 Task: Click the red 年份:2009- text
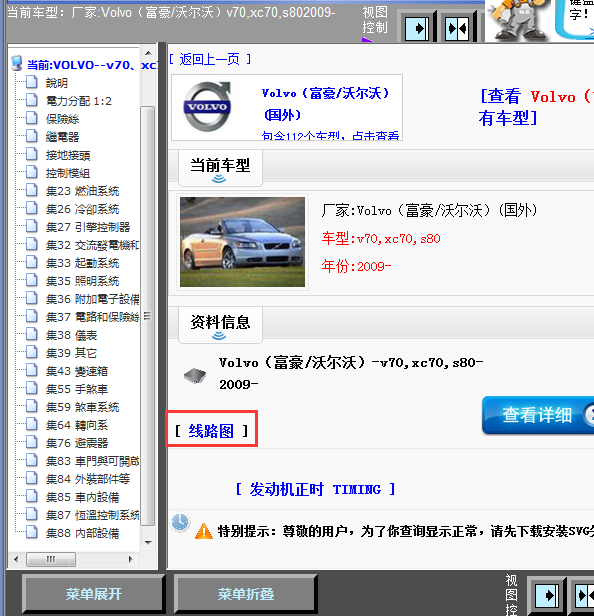coord(356,266)
